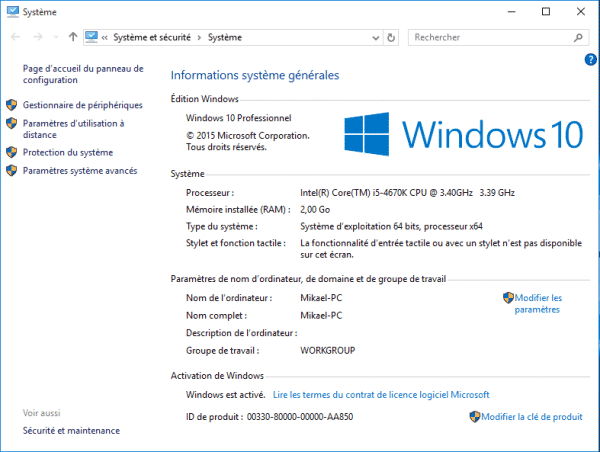Go up one level with Up arrow
Screen dimensions: 600x452
73,37
